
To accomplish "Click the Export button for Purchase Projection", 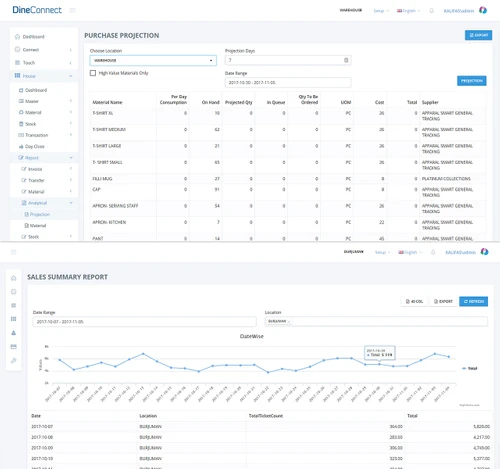I will tap(478, 35).
